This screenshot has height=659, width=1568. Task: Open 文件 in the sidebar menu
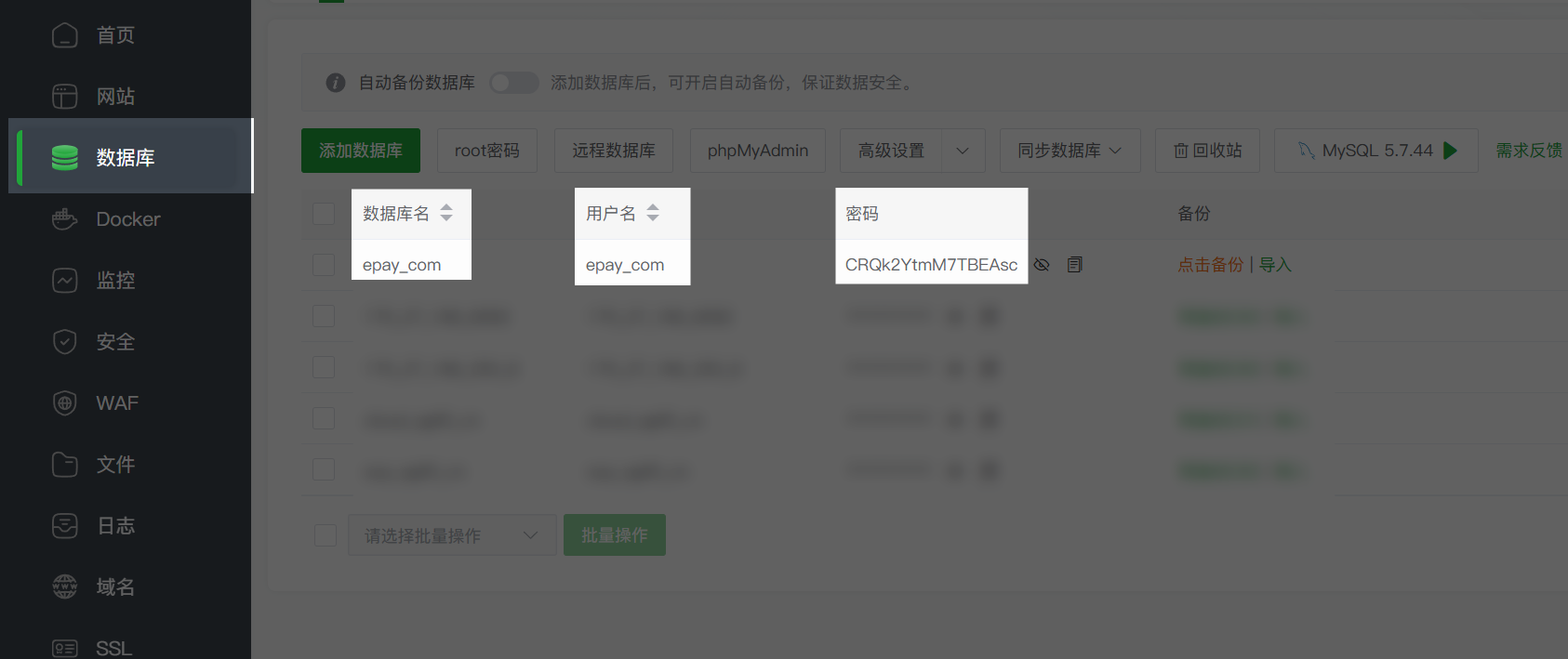(x=115, y=465)
